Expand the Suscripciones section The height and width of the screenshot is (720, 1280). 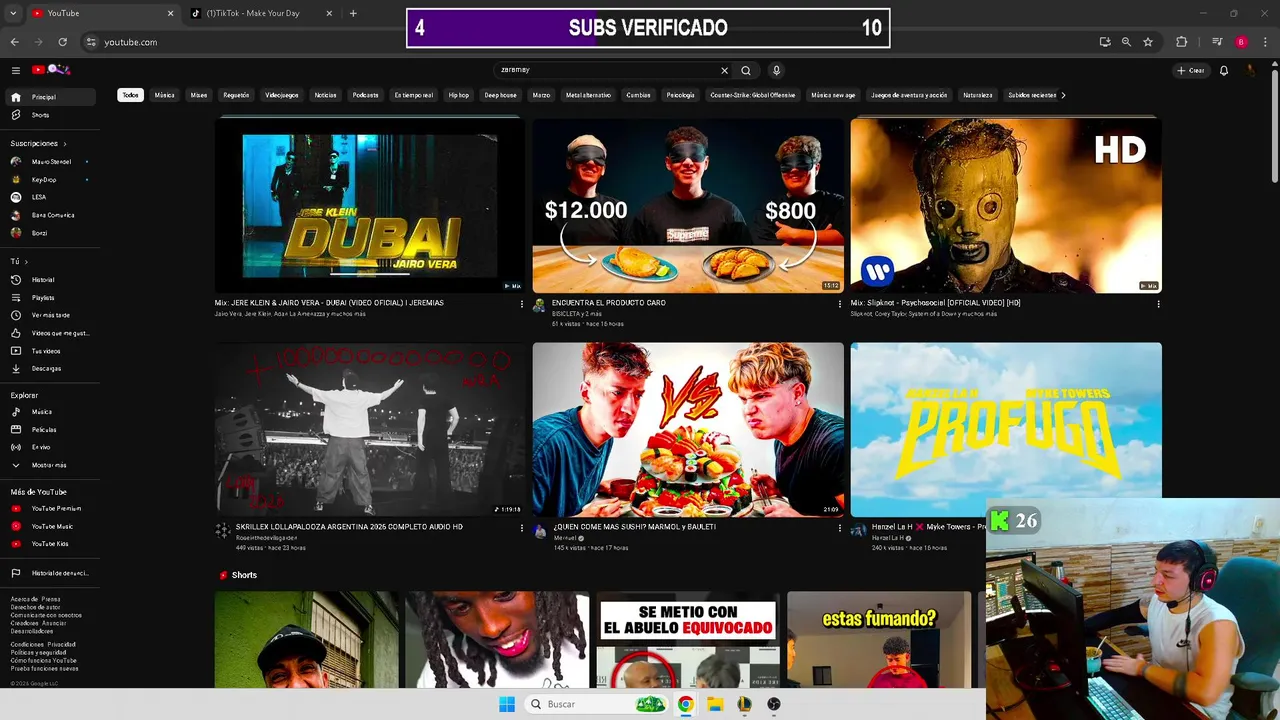point(39,143)
